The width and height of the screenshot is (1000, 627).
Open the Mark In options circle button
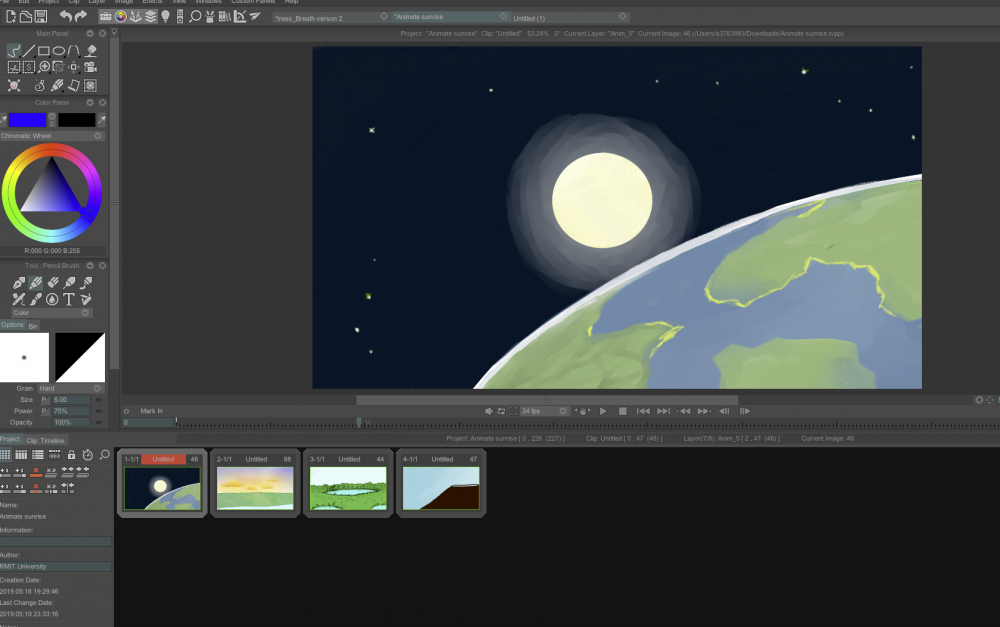[126, 411]
